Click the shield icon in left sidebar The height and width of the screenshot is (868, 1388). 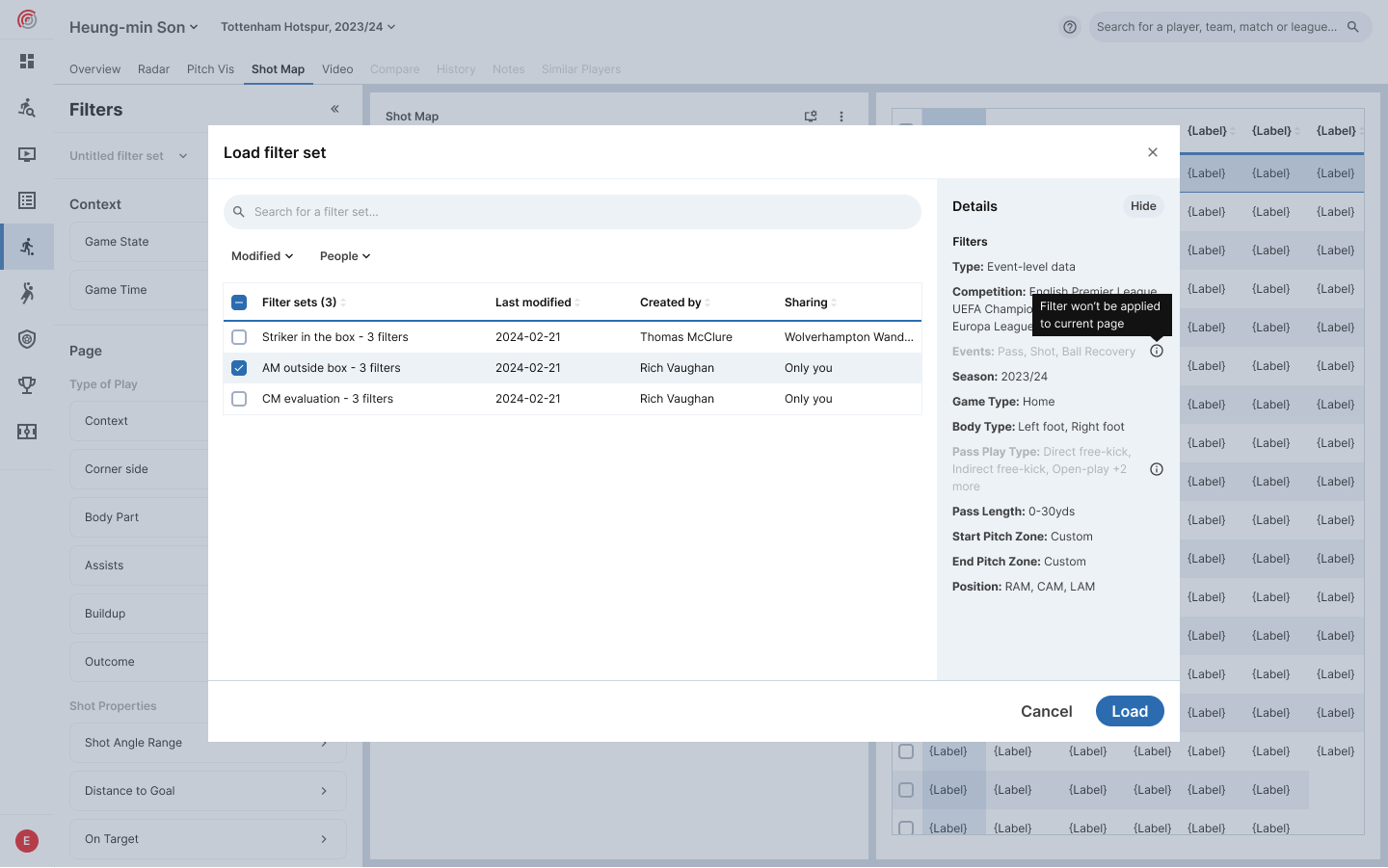[x=27, y=339]
